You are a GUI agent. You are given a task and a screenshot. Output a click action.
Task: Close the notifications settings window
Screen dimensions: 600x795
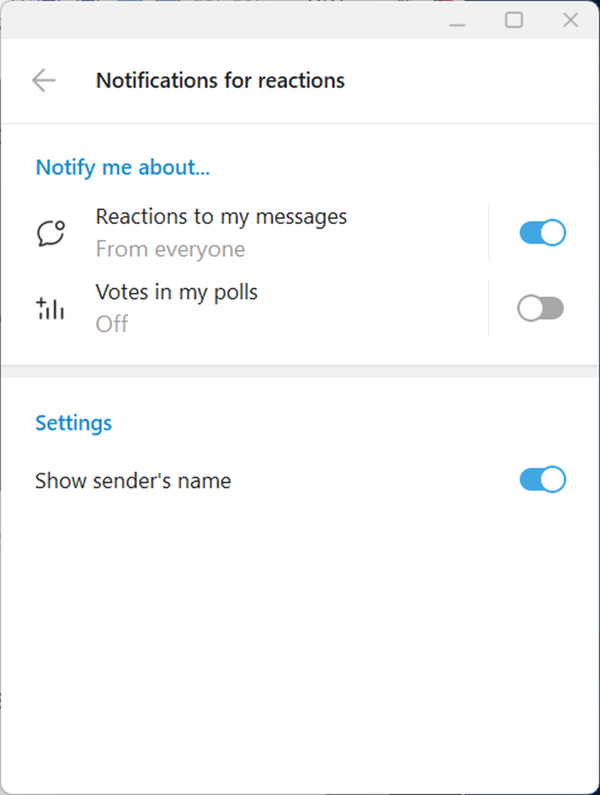coord(571,20)
